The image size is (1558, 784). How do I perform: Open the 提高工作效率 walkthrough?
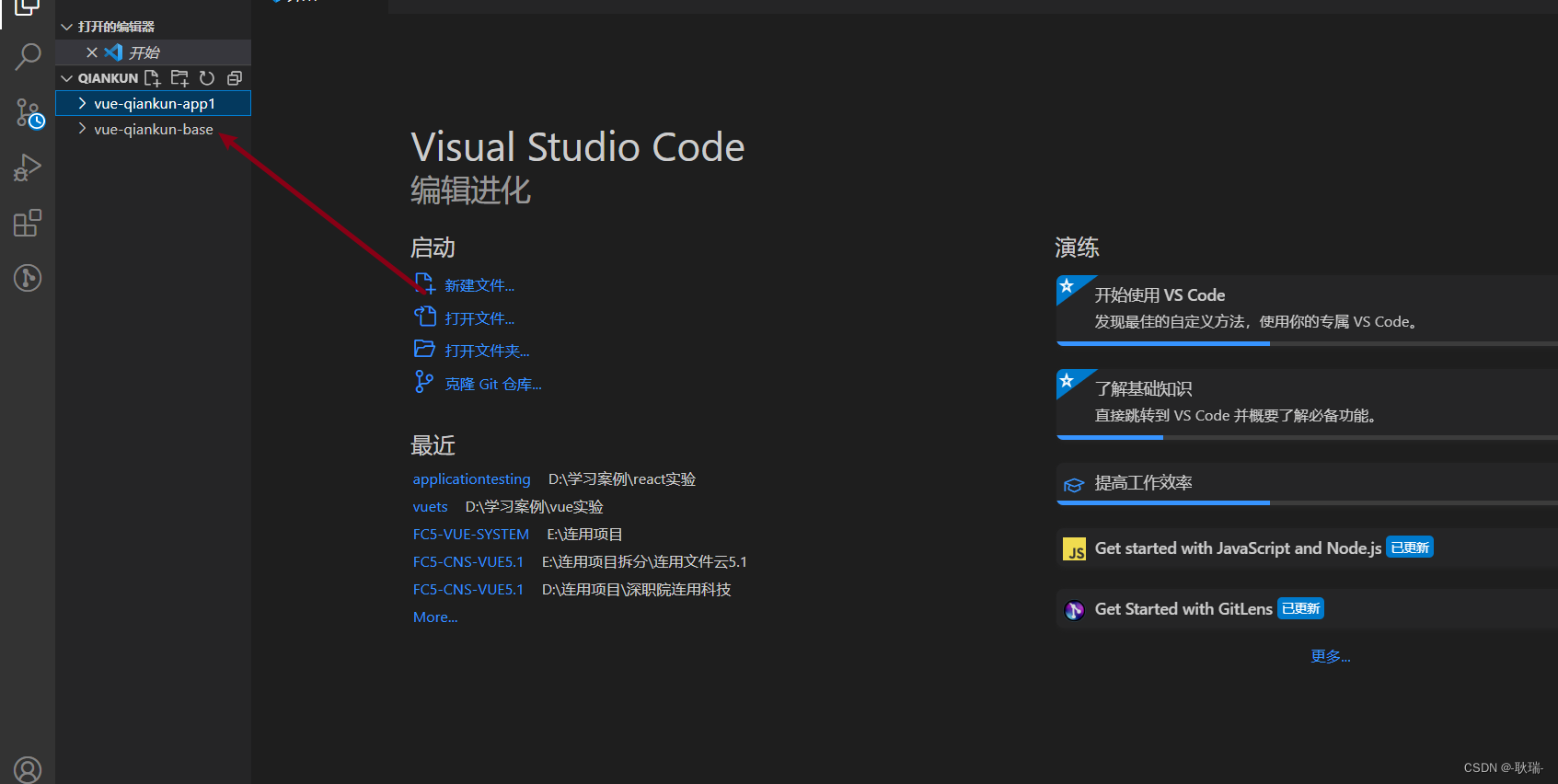click(1307, 483)
